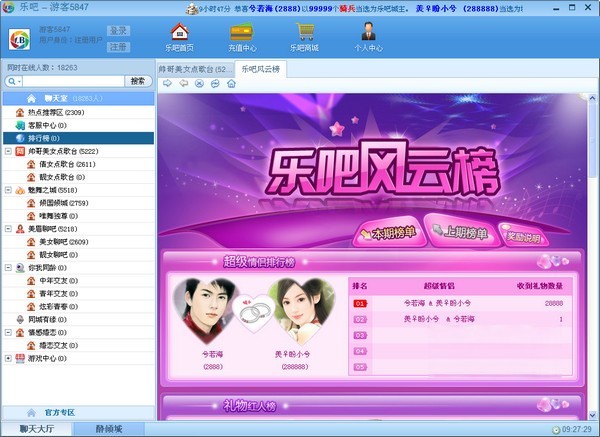Viewport: 600px width, 437px height.
Task: Switch to 帅哥美女点歌台 tab
Action: [195, 69]
